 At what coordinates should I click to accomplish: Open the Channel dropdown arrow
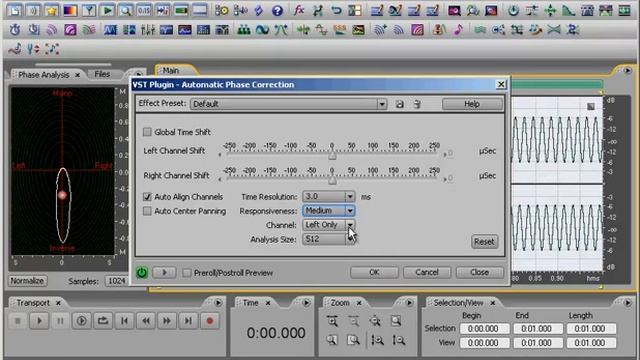[x=350, y=225]
